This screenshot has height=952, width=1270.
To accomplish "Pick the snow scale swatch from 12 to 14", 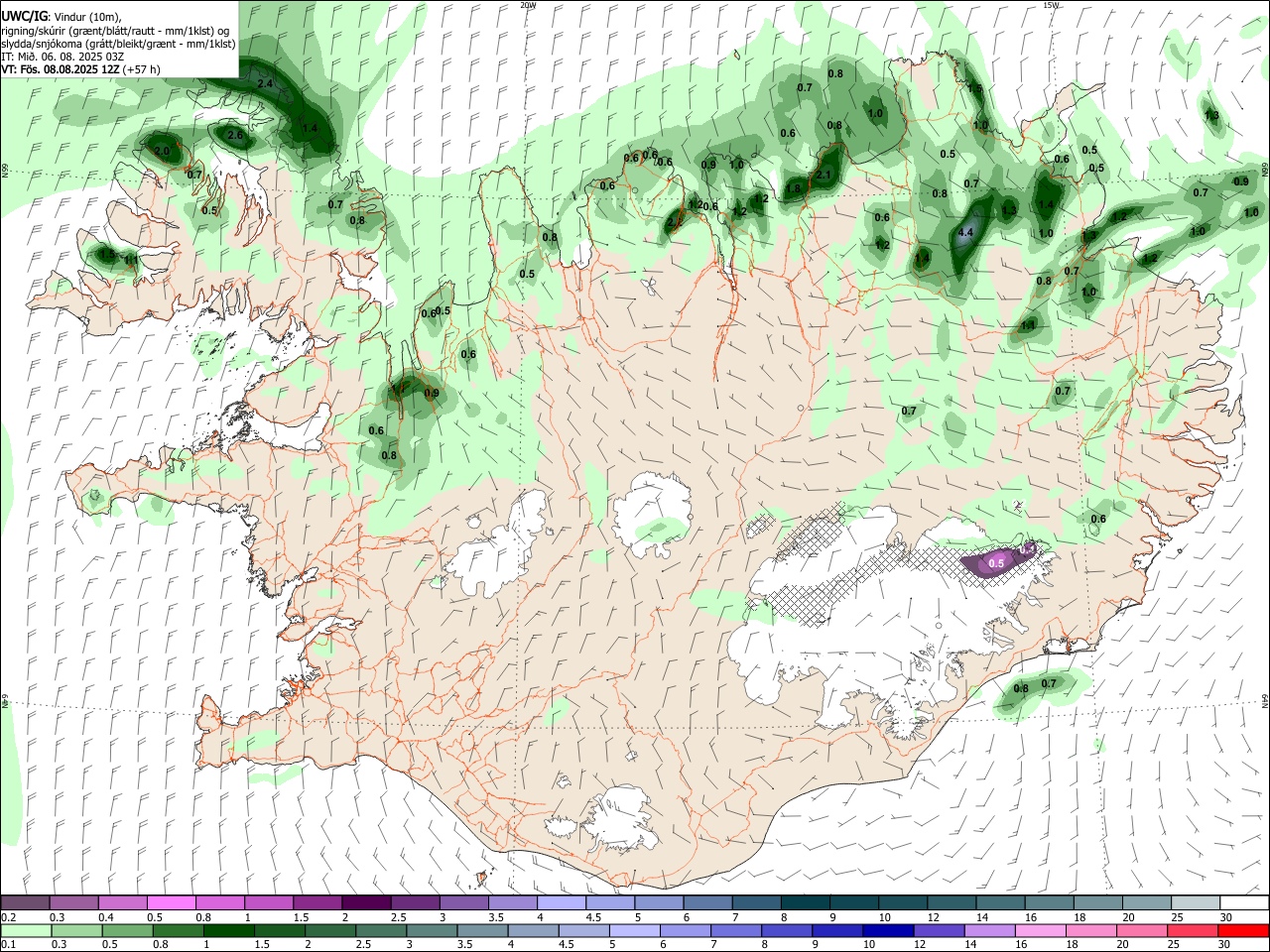I will 952,902.
